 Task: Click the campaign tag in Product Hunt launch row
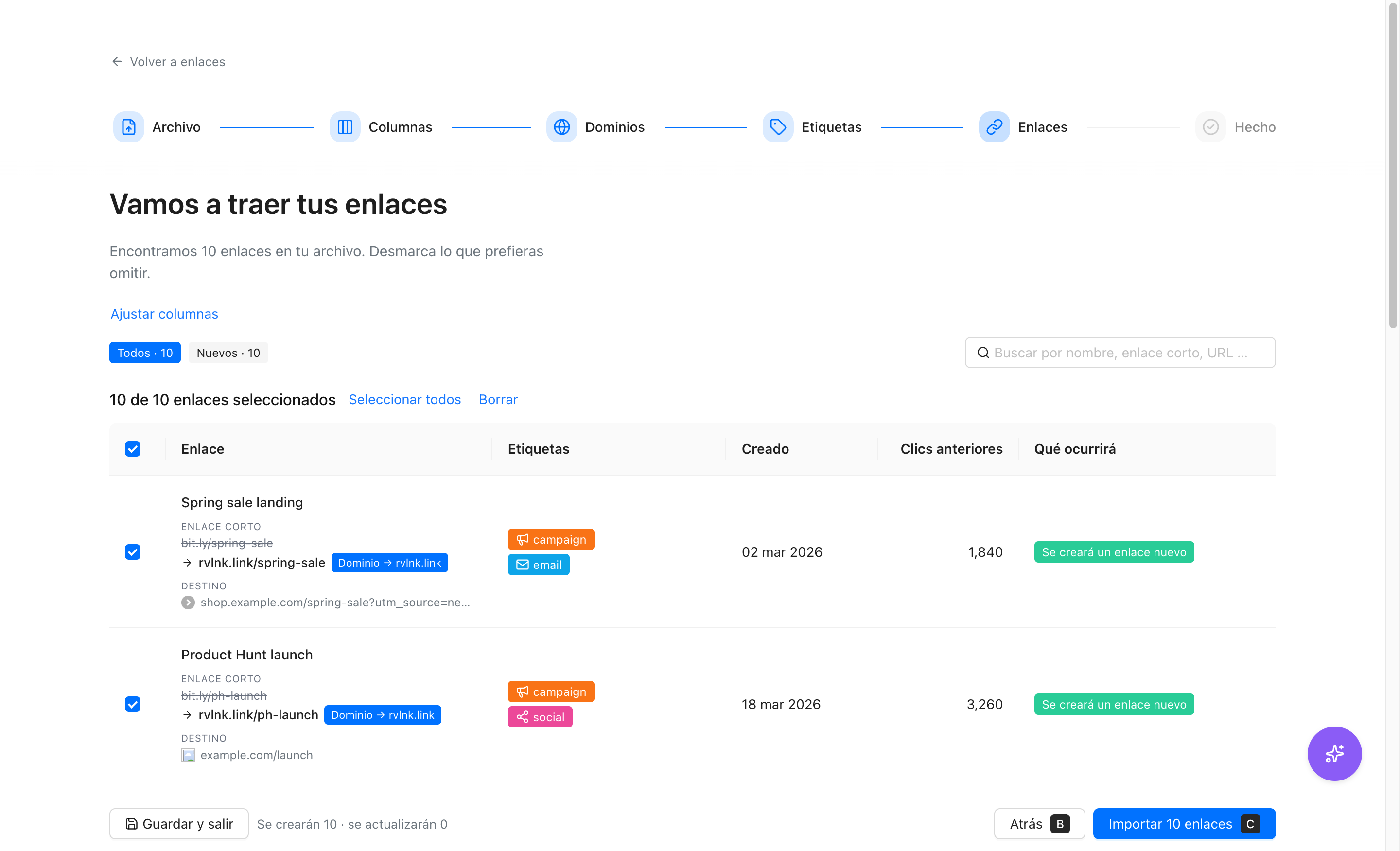(x=551, y=692)
